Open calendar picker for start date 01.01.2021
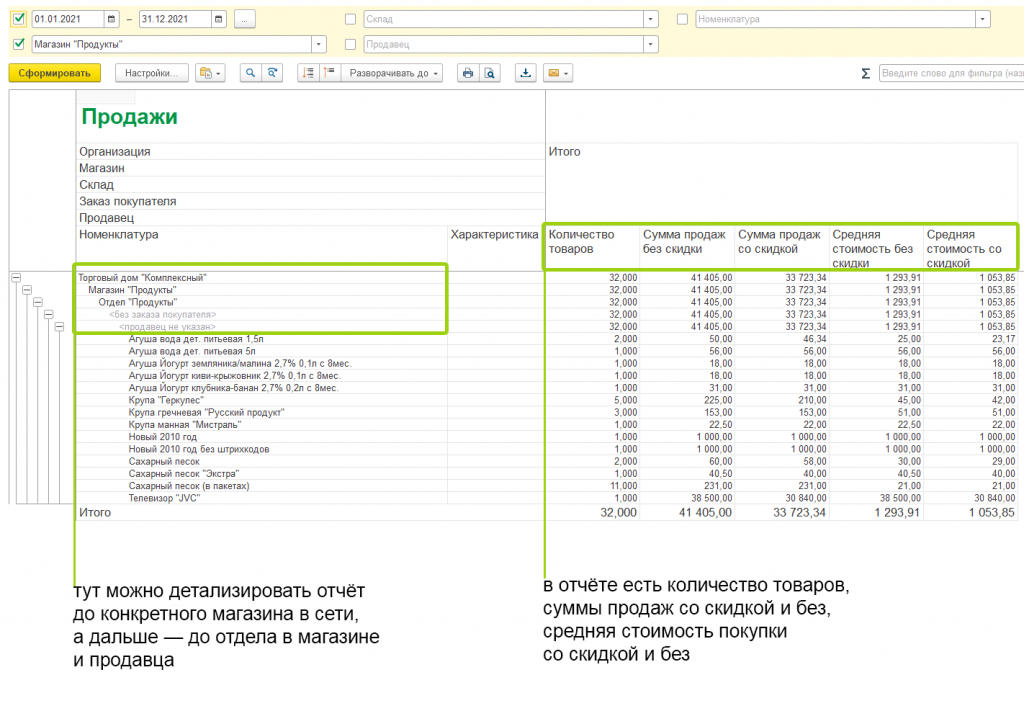This screenshot has width=1024, height=711. click(x=110, y=19)
